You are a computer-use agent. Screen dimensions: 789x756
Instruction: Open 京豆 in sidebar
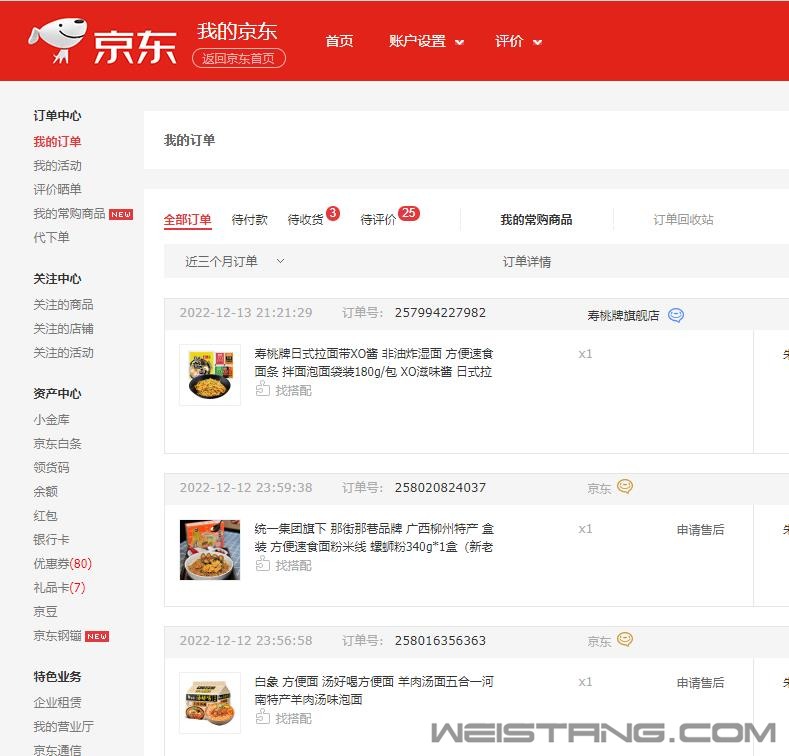tap(45, 612)
